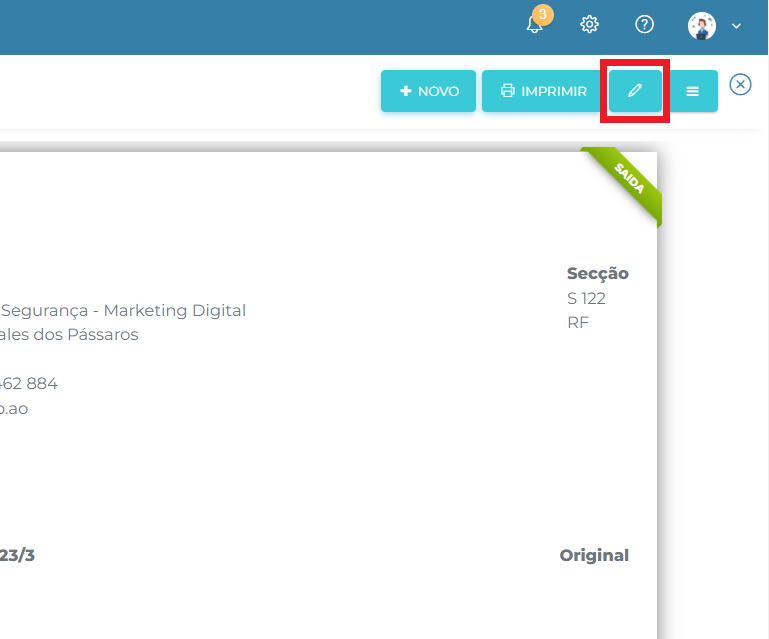Viewport: 769px width, 639px height.
Task: Expand the user account dropdown chevron
Action: click(736, 26)
